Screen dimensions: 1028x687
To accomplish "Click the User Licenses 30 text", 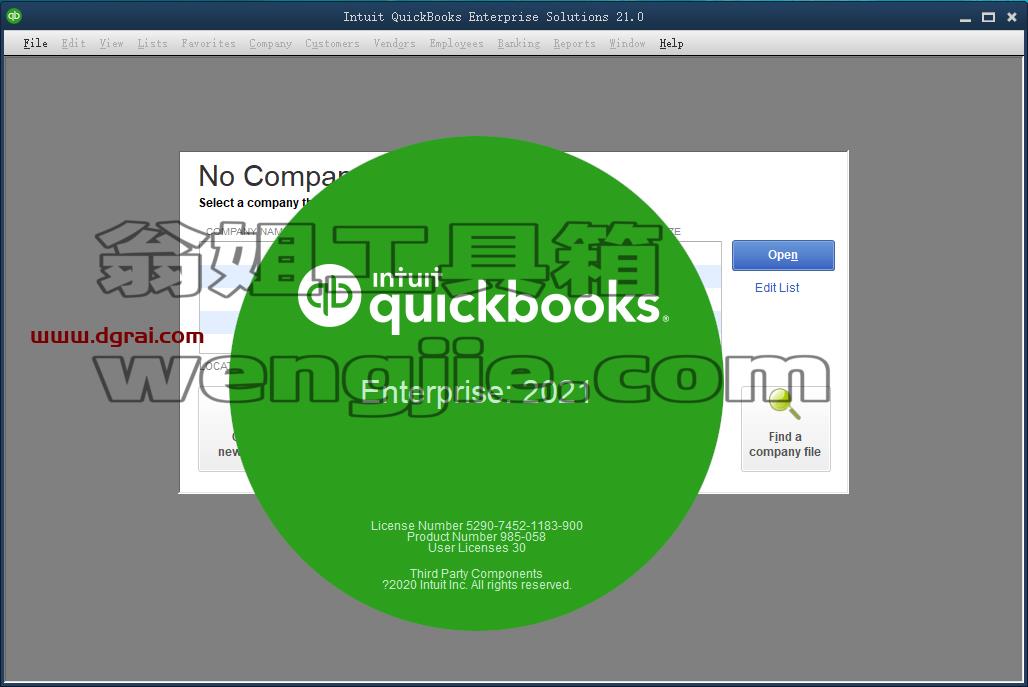I will (x=477, y=548).
